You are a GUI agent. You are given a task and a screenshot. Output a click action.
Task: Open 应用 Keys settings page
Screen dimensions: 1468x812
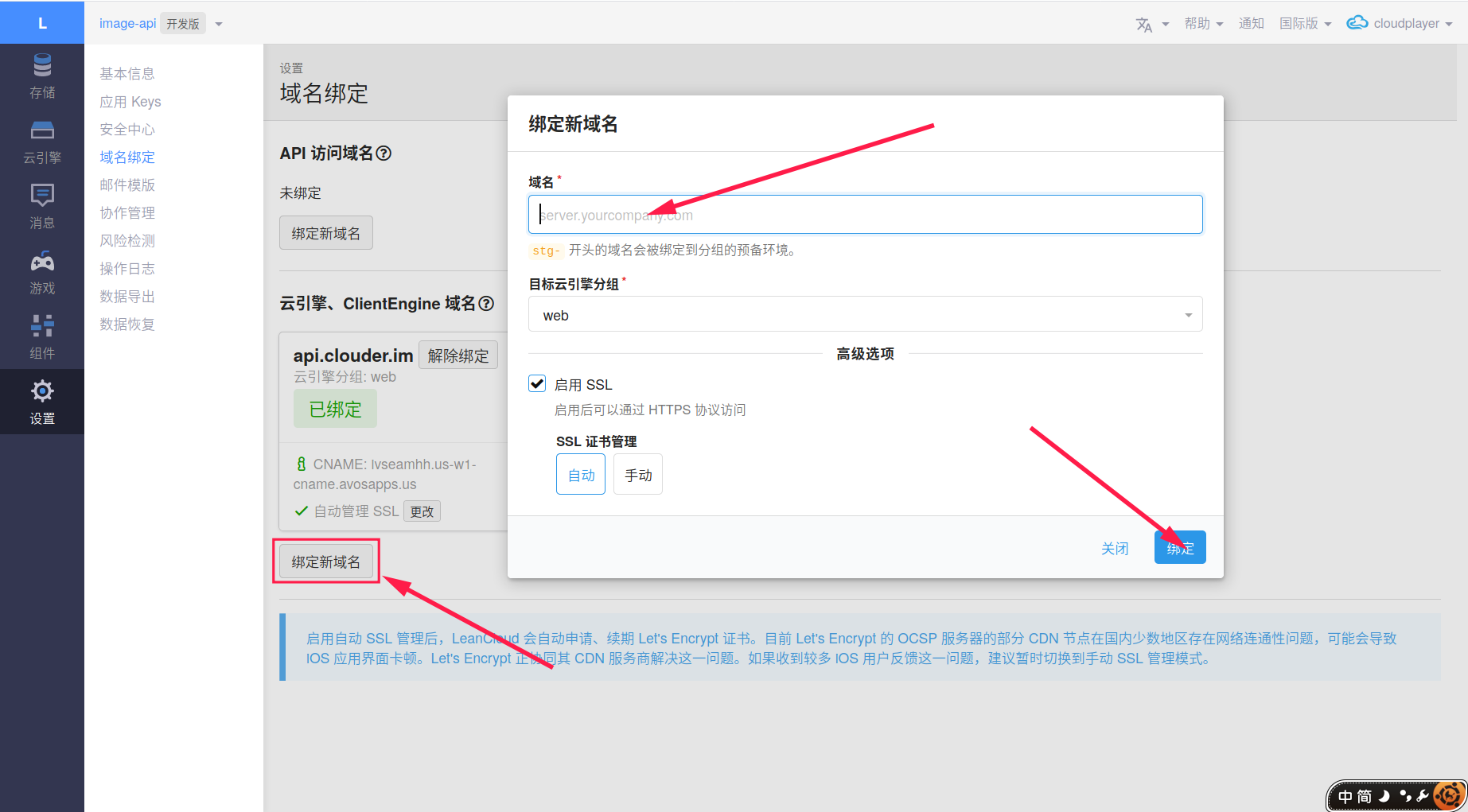[130, 102]
